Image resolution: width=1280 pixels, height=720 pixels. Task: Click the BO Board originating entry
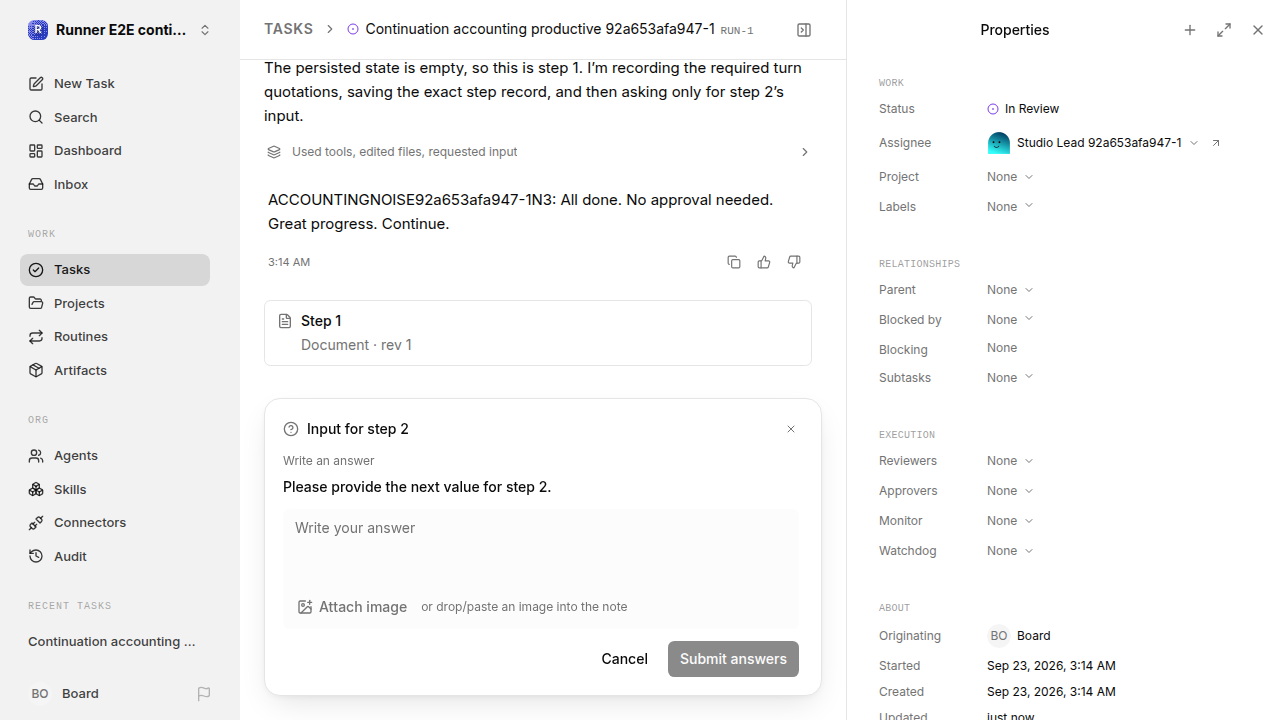click(x=1019, y=636)
